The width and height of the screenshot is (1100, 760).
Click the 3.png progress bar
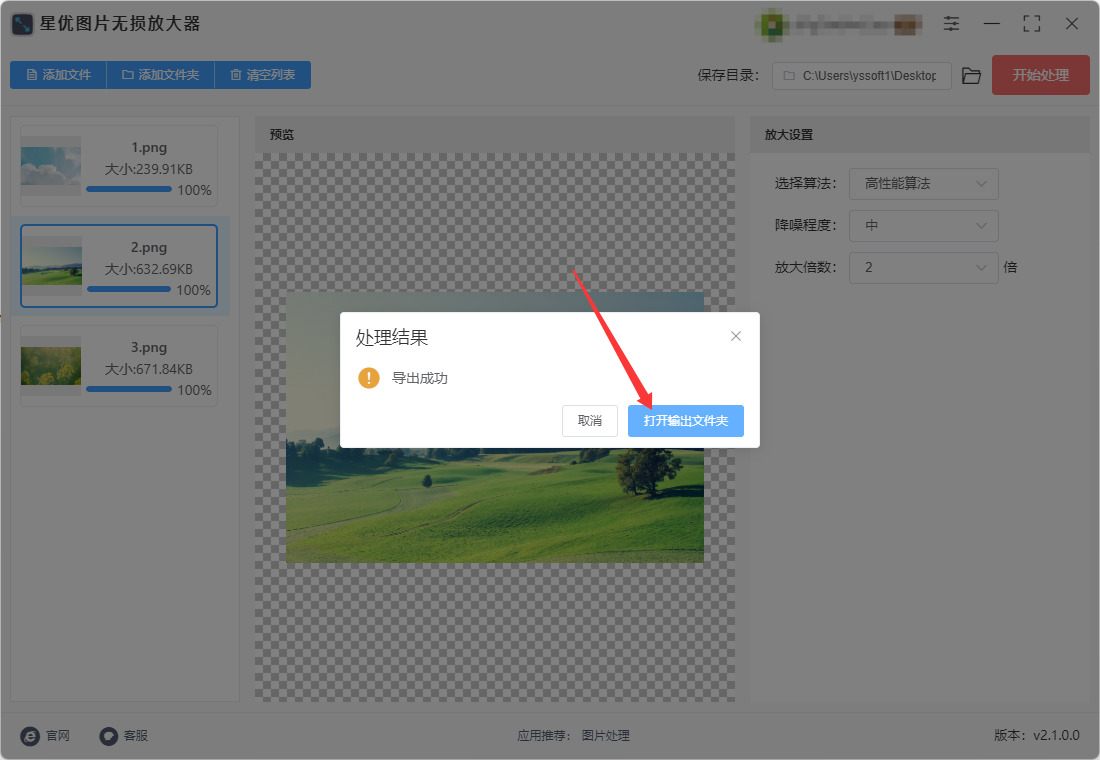[x=129, y=389]
